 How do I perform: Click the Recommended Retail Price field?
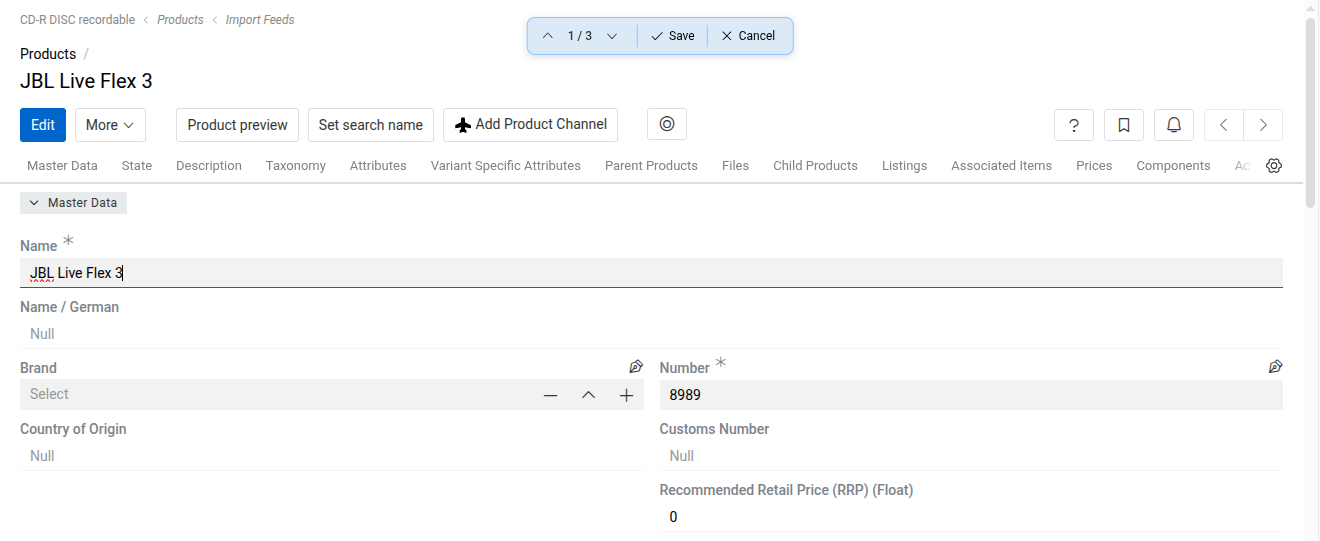tap(971, 517)
